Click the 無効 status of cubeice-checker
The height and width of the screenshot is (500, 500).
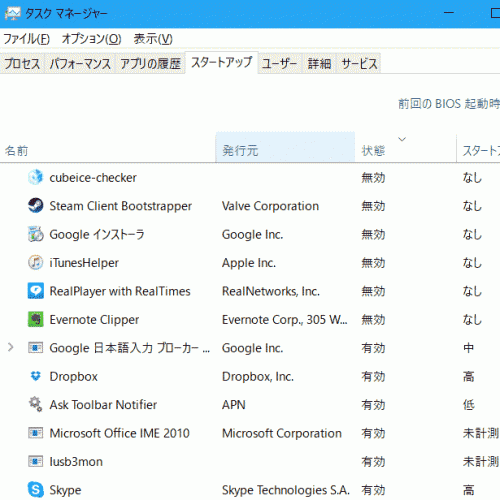pos(373,178)
